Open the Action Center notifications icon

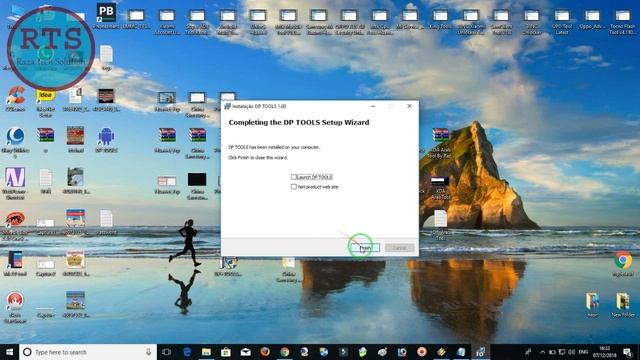tap(628, 352)
